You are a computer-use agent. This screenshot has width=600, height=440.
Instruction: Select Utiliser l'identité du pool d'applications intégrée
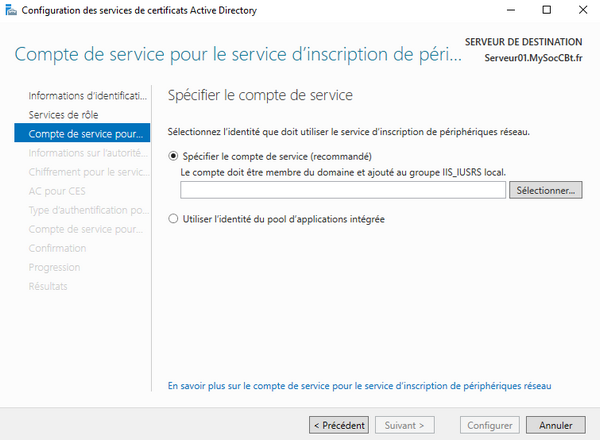point(174,218)
